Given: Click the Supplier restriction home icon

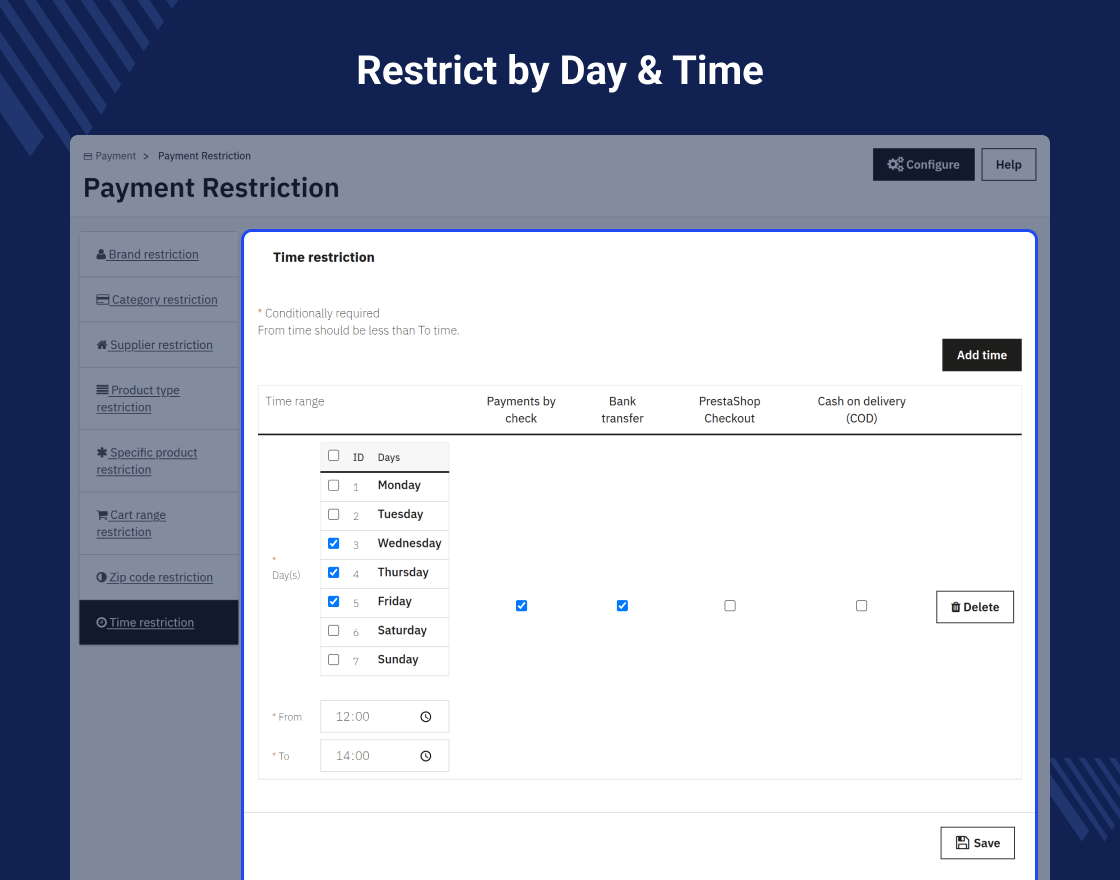Looking at the screenshot, I should click(102, 344).
